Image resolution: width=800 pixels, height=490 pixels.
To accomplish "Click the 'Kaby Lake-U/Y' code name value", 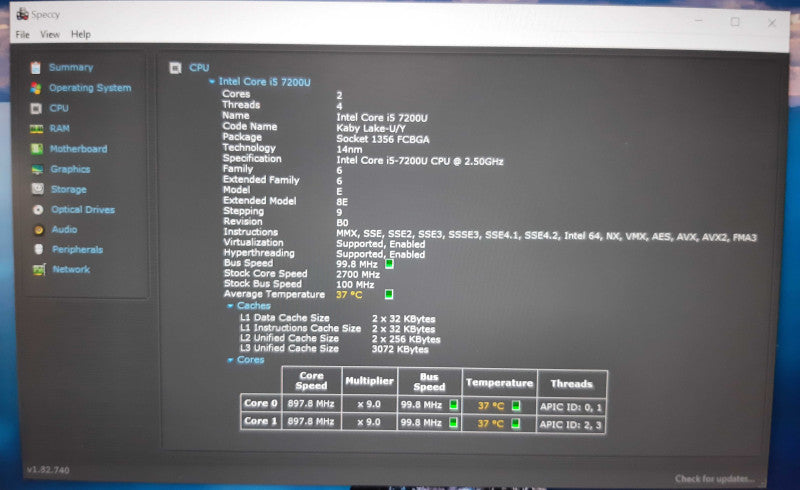I will pyautogui.click(x=371, y=129).
